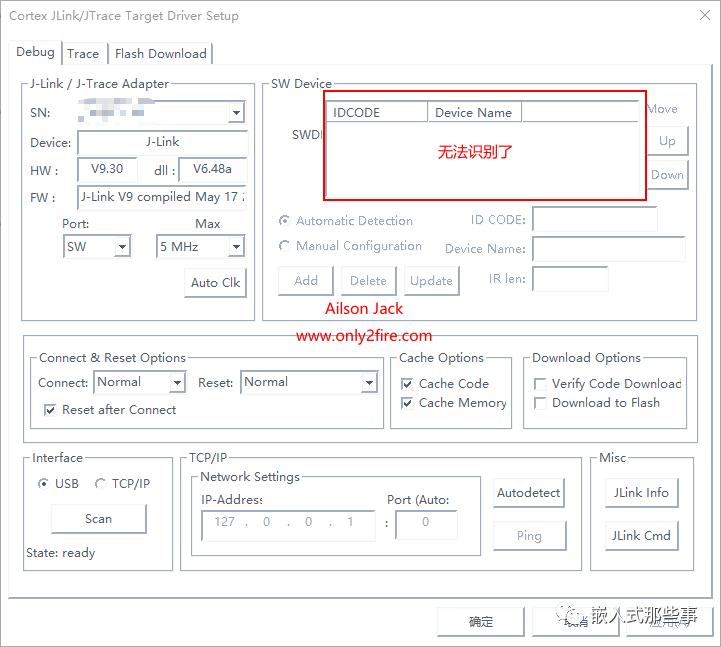Click the Scan button
The image size is (721, 647).
point(98,519)
